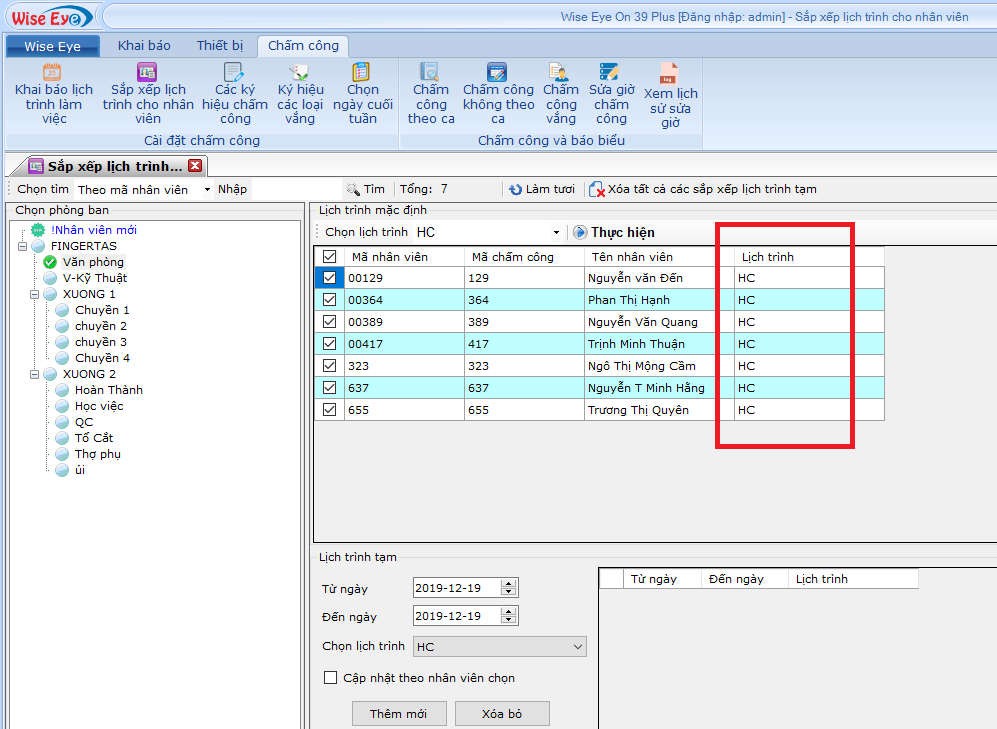Viewport: 997px width, 729px height.
Task: Enable Cập nhật theo nhân viên chọn
Action: pyautogui.click(x=331, y=678)
